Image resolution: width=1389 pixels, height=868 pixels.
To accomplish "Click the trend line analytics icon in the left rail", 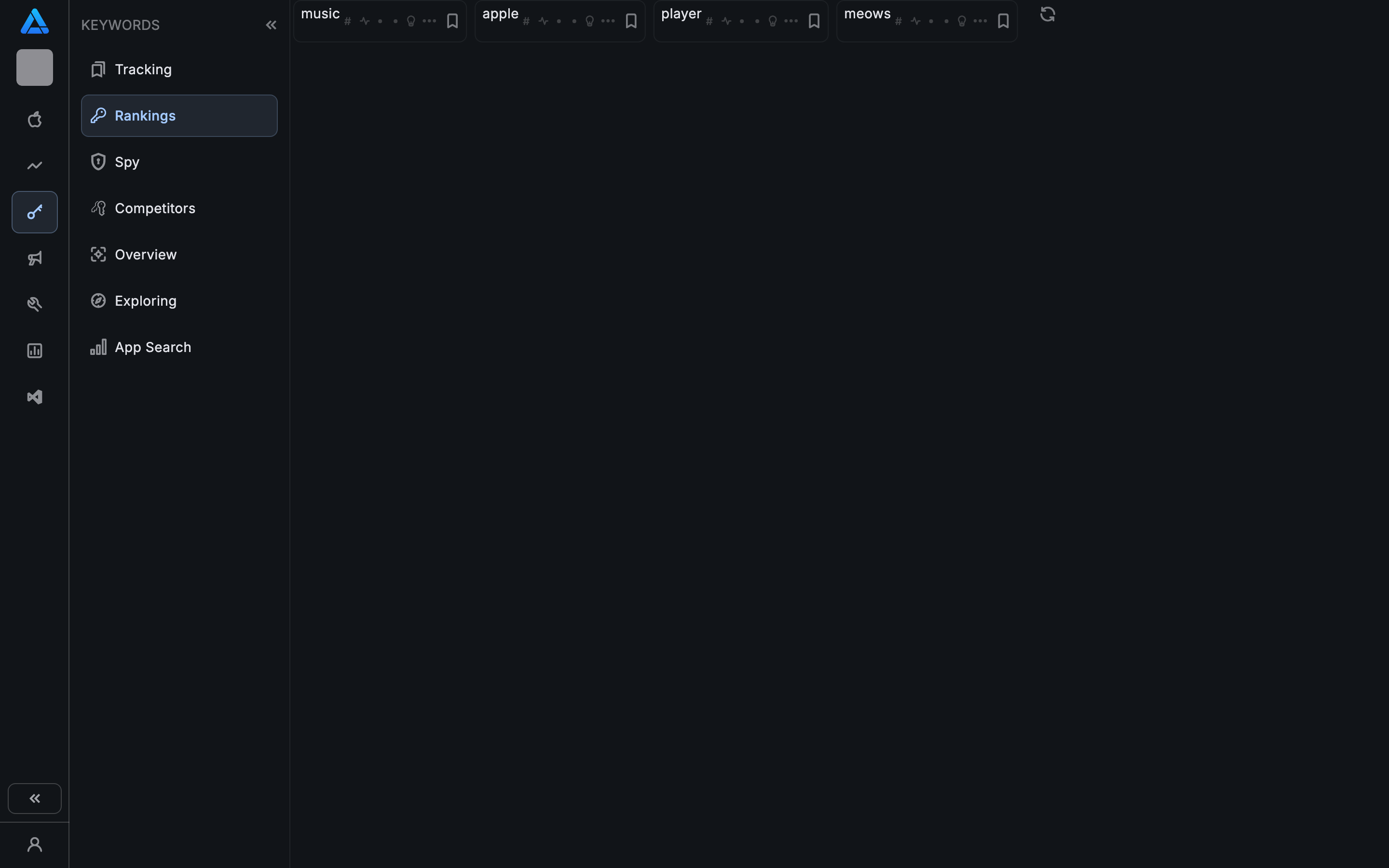I will coord(34,165).
